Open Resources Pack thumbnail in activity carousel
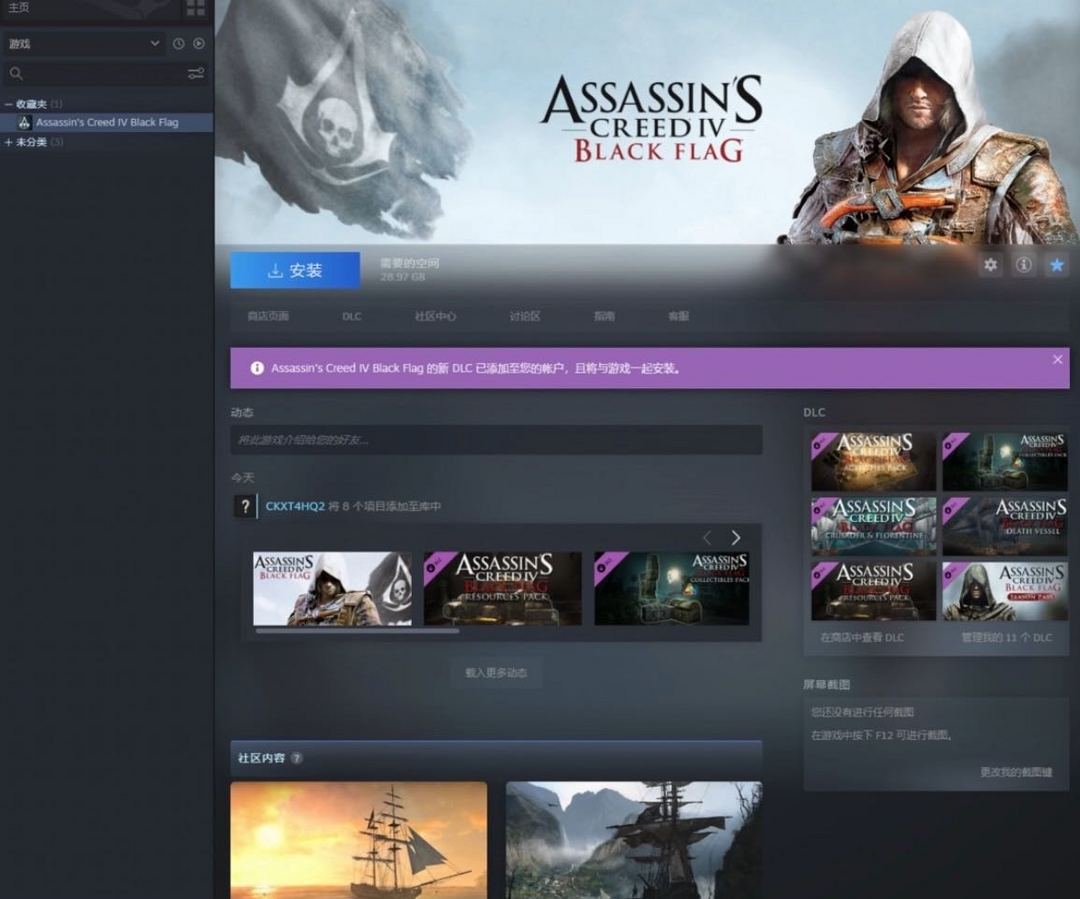Viewport: 1080px width, 899px height. point(502,588)
